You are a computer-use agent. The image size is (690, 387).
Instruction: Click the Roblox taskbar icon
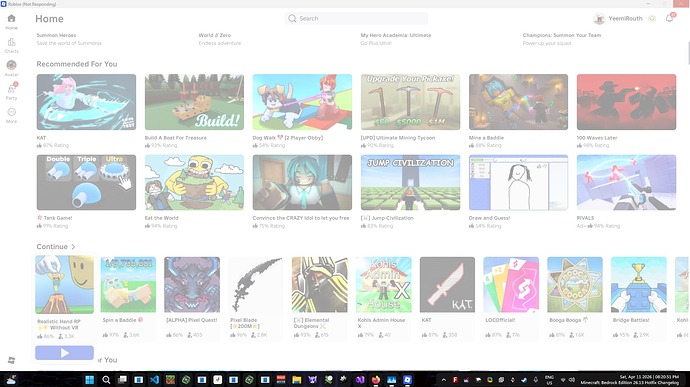pyautogui.click(x=407, y=380)
